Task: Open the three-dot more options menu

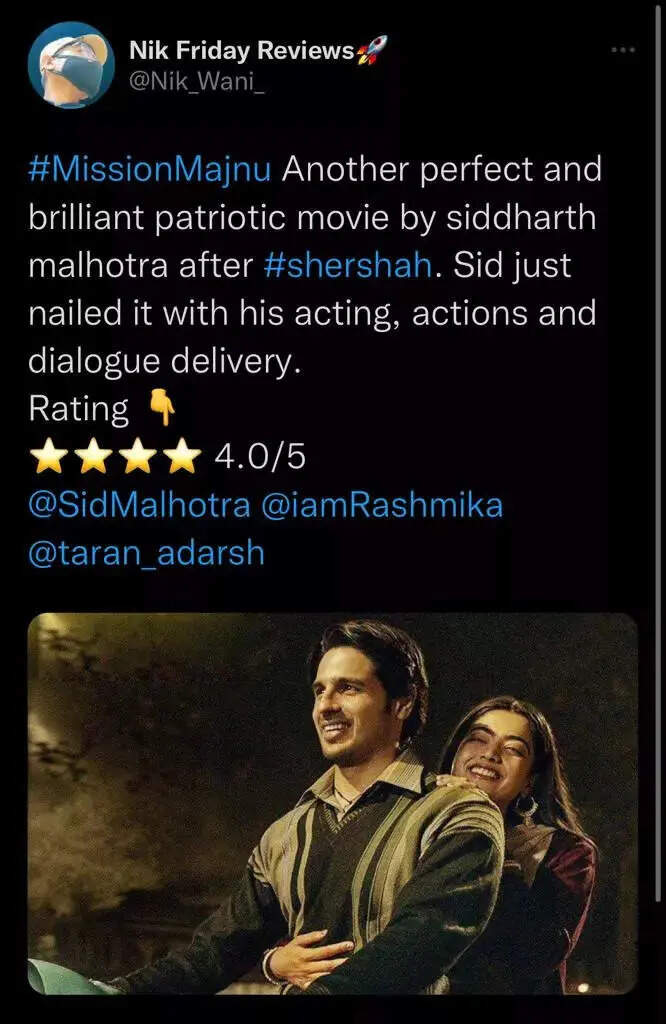Action: 623,50
